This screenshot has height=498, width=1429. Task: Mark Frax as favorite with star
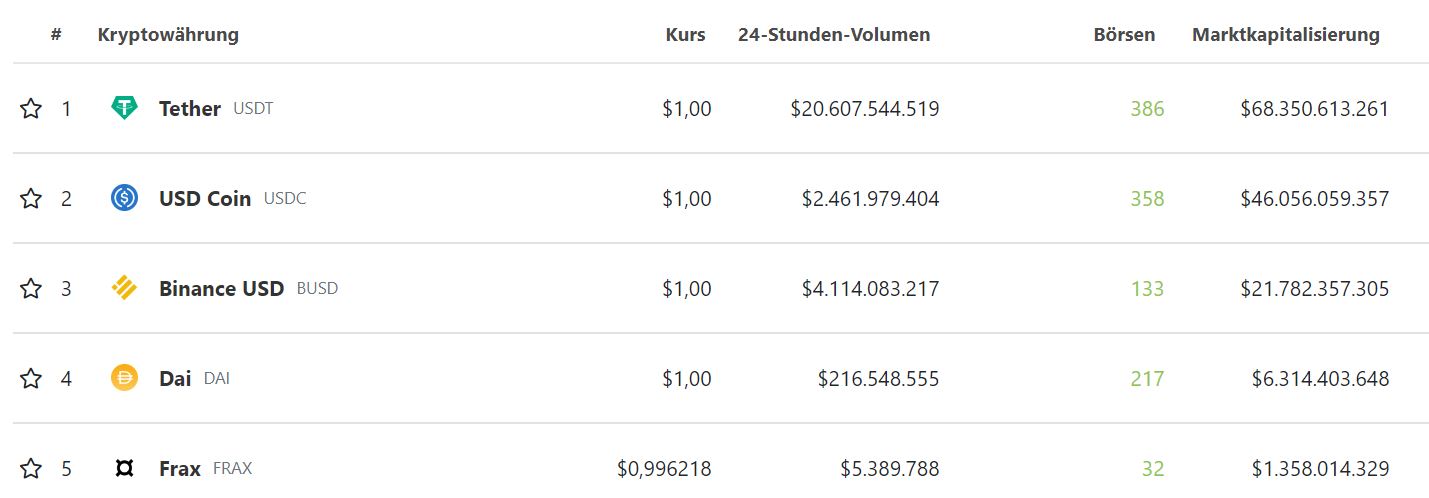(x=31, y=468)
